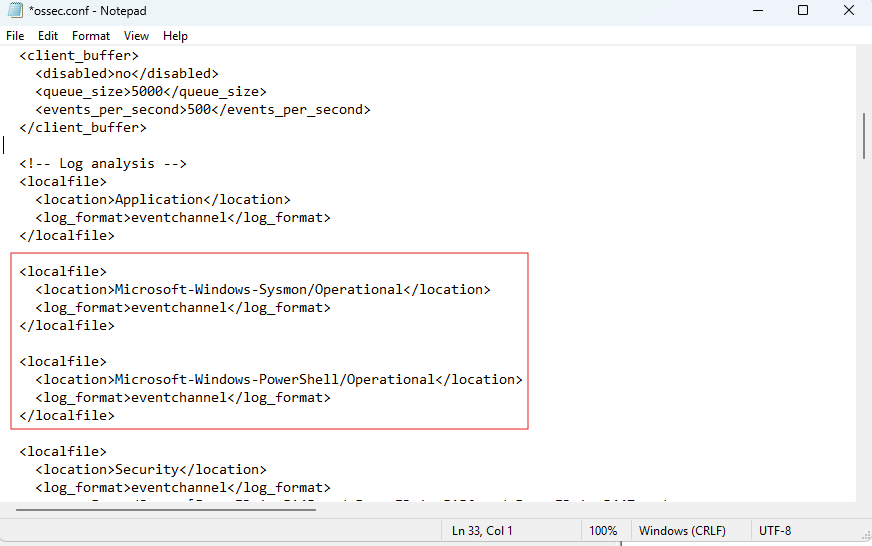
Task: Open the Edit menu
Action: click(48, 36)
